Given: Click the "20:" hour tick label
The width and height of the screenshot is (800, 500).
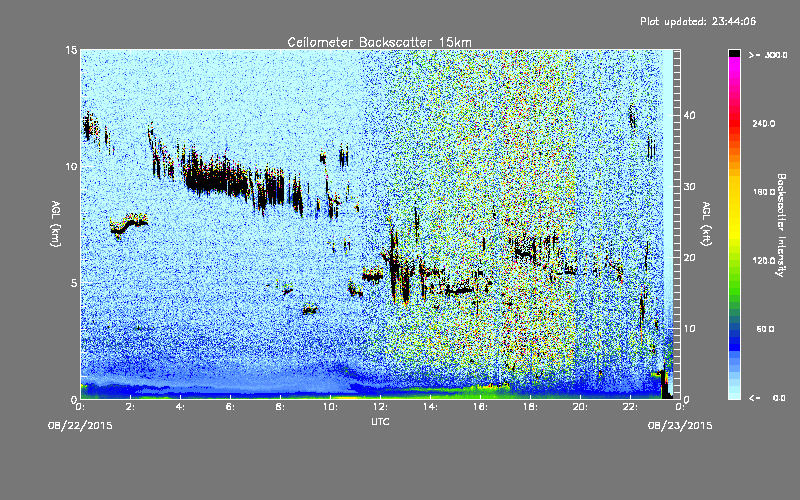Looking at the screenshot, I should point(580,407).
